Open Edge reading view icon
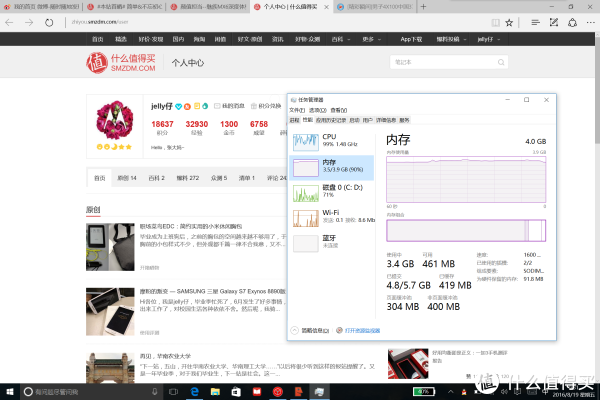 (496, 23)
